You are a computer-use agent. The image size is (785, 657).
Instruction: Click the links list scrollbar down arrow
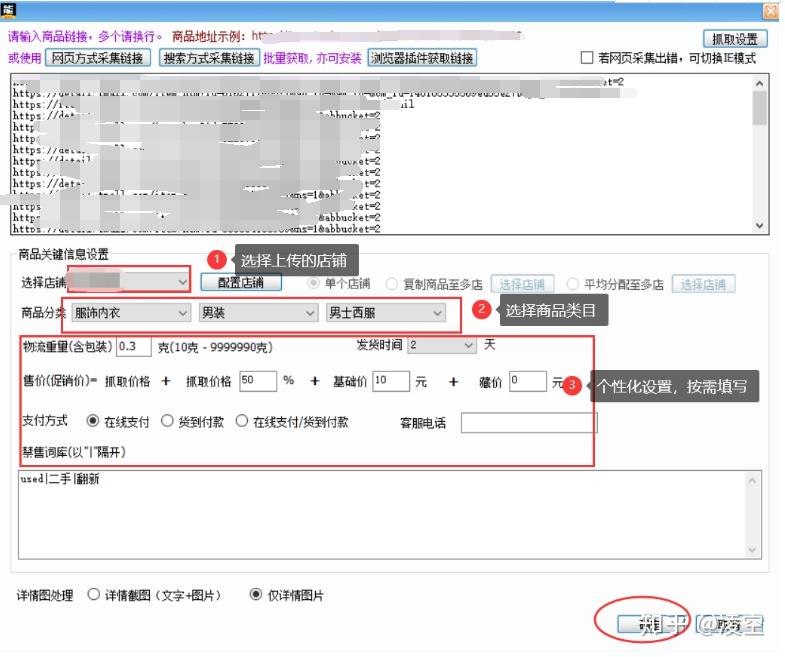pos(759,225)
